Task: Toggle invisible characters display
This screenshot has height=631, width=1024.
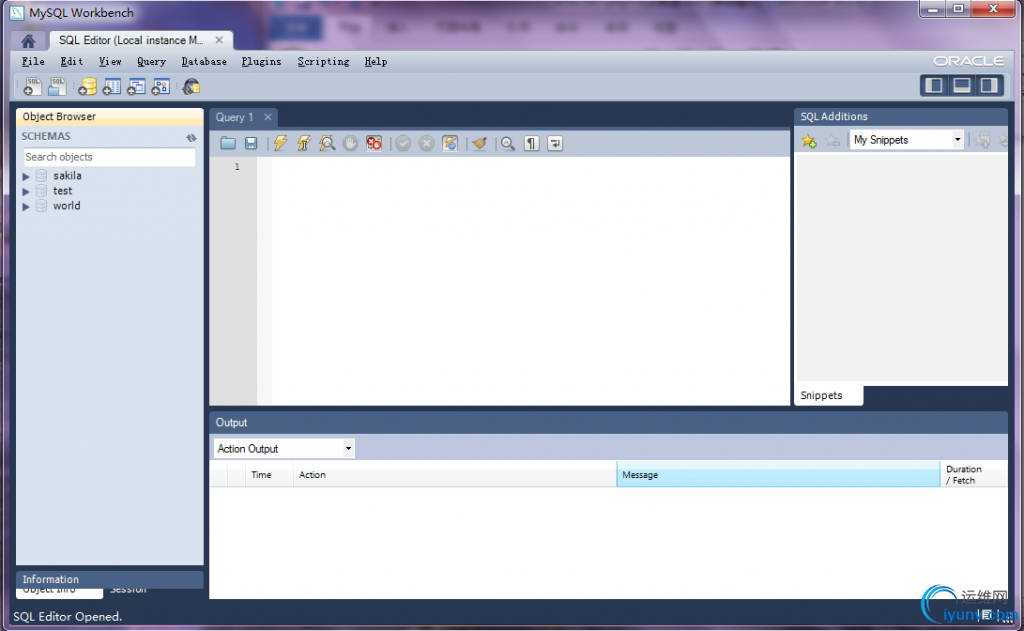Action: 532,143
